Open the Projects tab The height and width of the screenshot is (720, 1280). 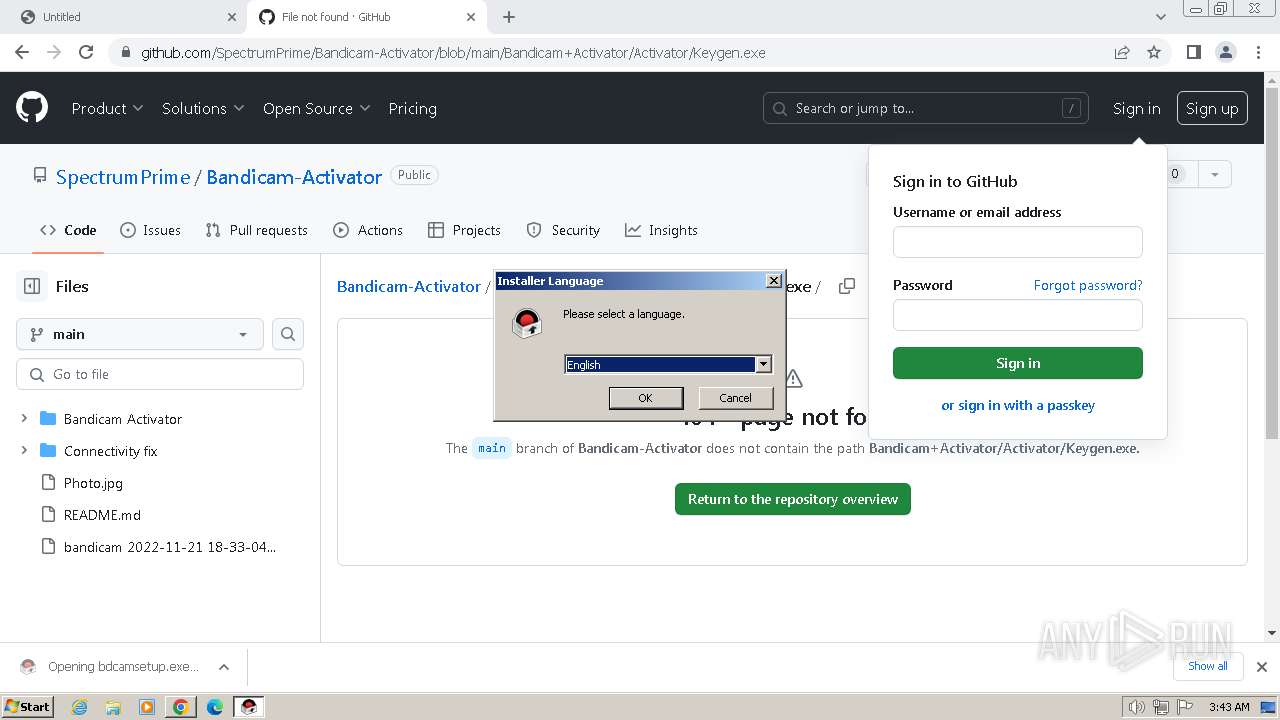(464, 230)
